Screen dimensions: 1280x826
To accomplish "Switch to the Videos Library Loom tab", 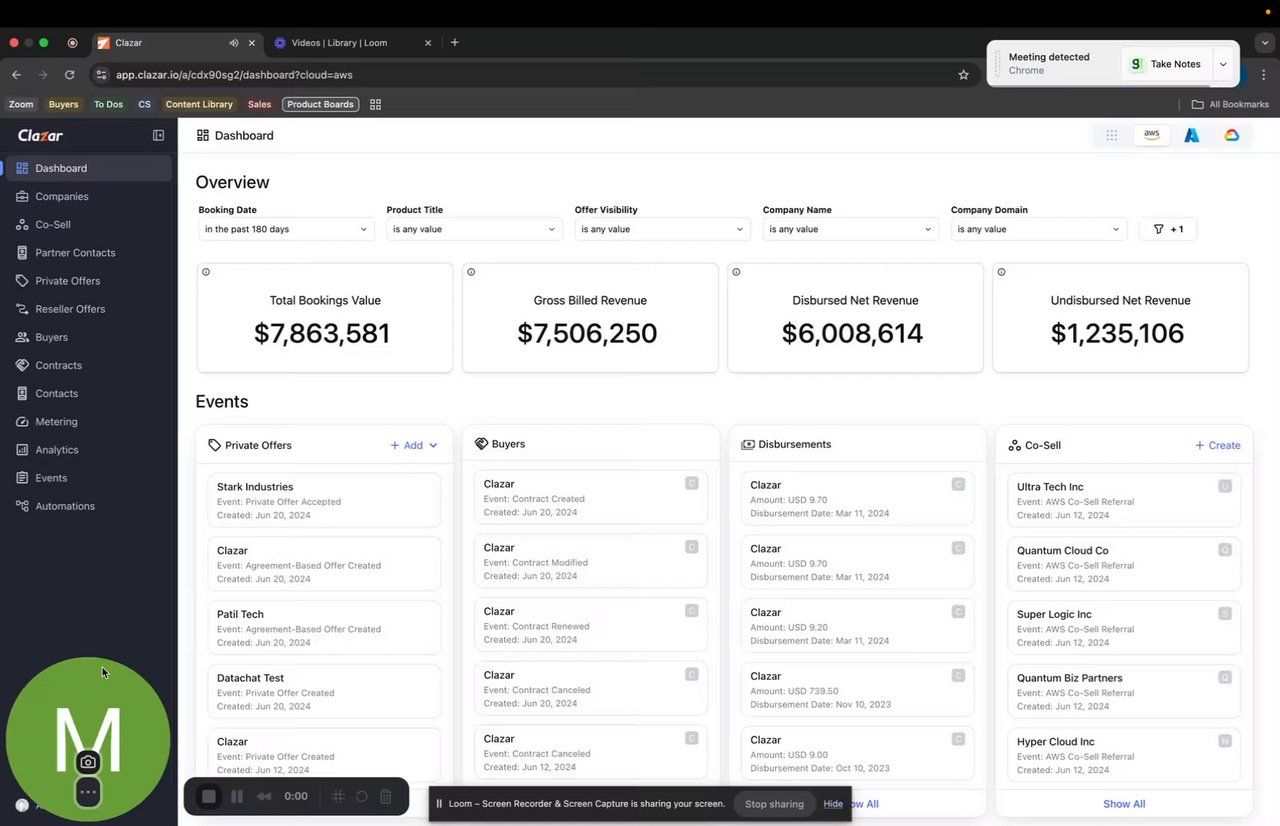I will (x=354, y=43).
